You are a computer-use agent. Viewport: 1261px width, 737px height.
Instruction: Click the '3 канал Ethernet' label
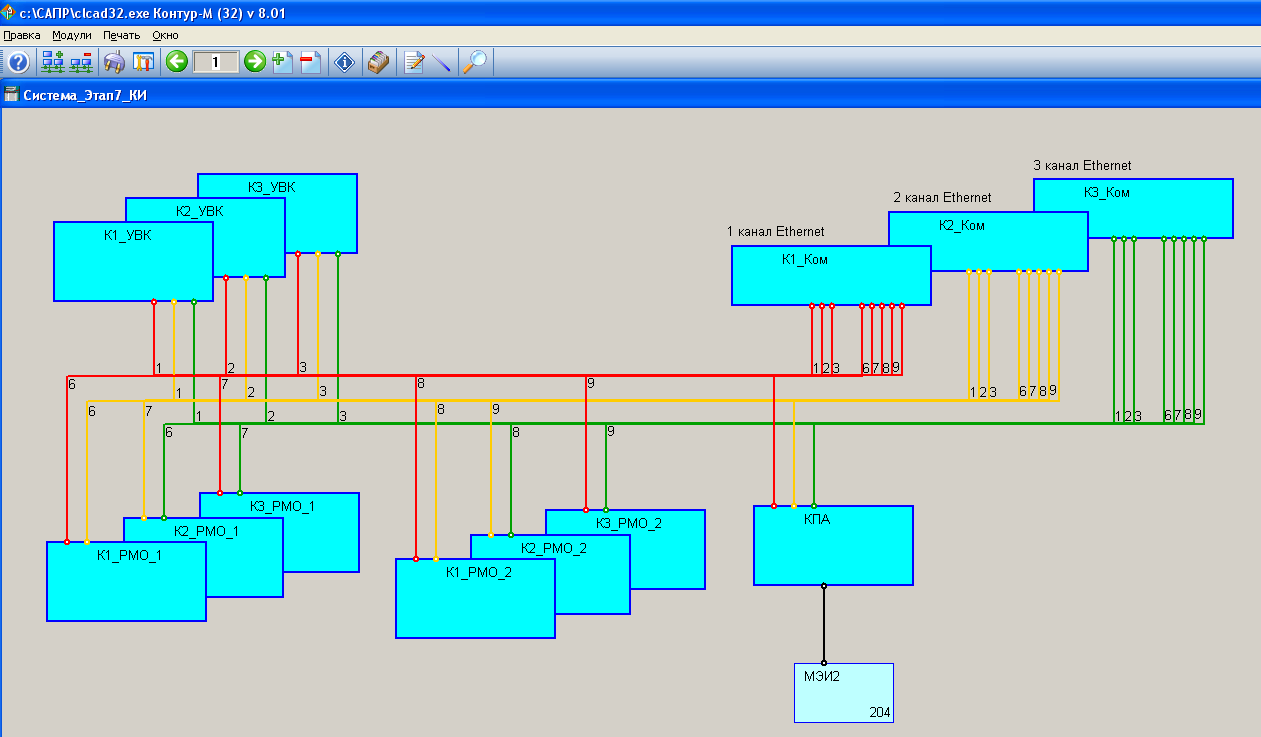pos(1082,165)
